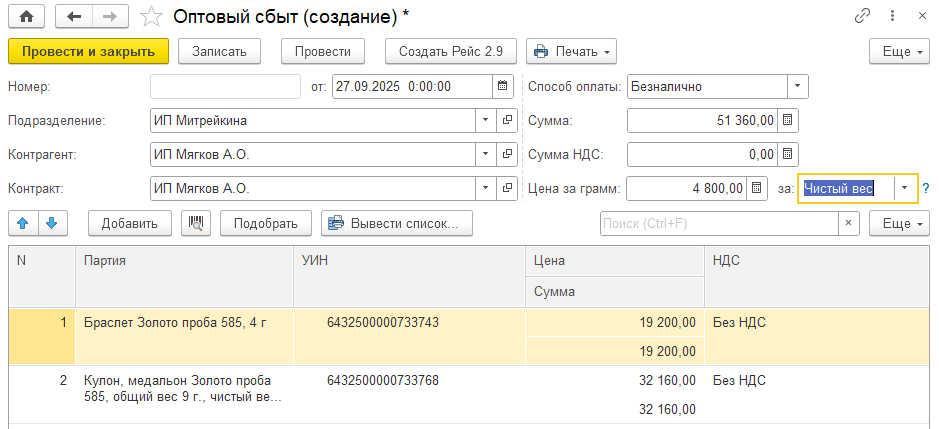The width and height of the screenshot is (939, 429).
Task: Click the Home icon button
Action: (x=26, y=16)
